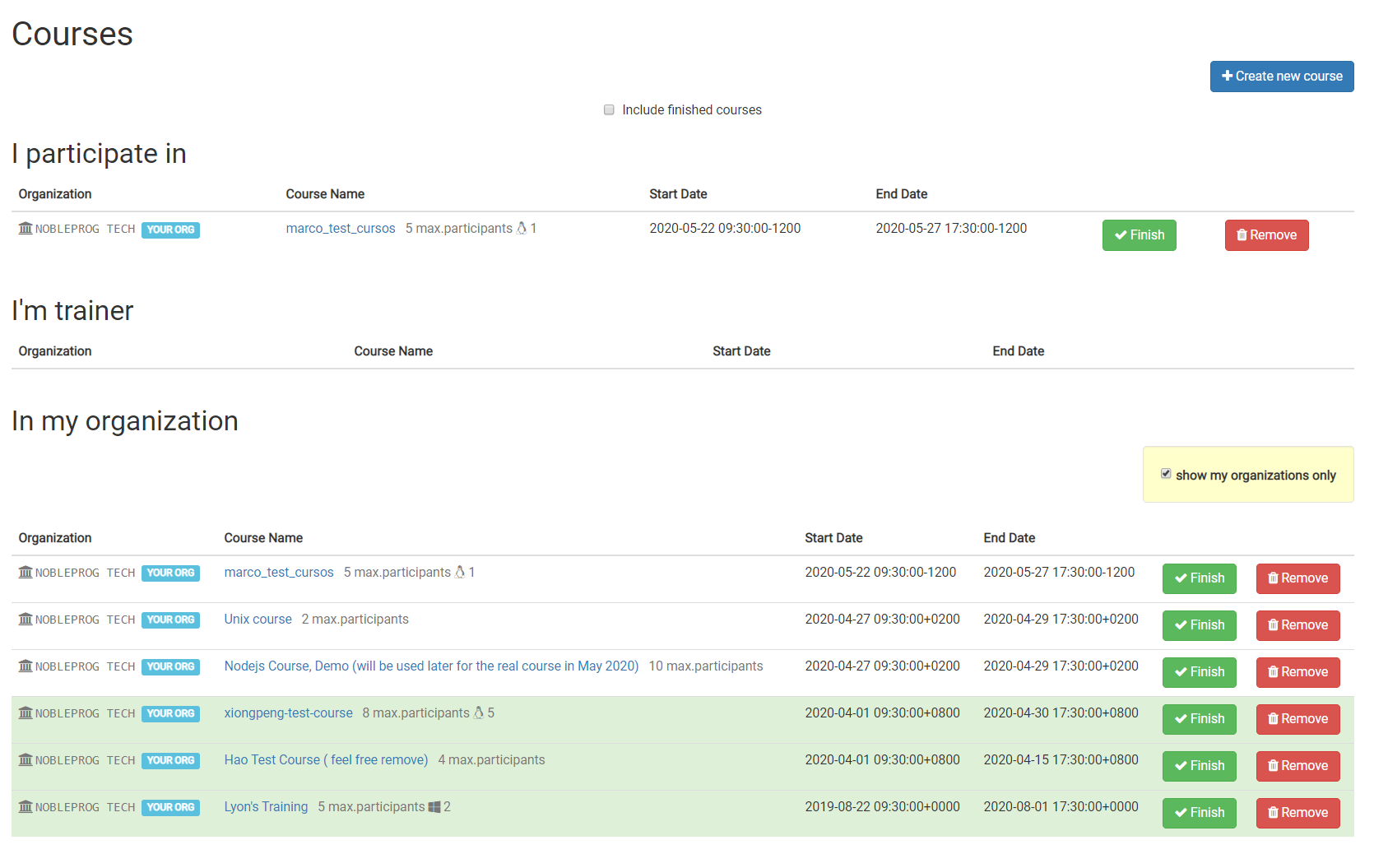The height and width of the screenshot is (868, 1388).
Task: Finish the Nodejs Course, Demo
Action: pos(1199,672)
